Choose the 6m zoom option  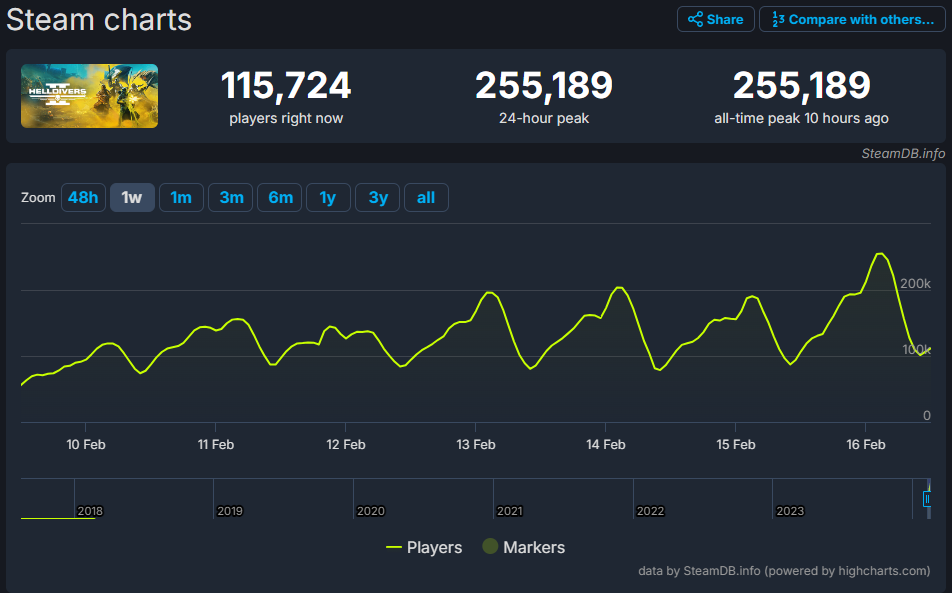coord(280,198)
